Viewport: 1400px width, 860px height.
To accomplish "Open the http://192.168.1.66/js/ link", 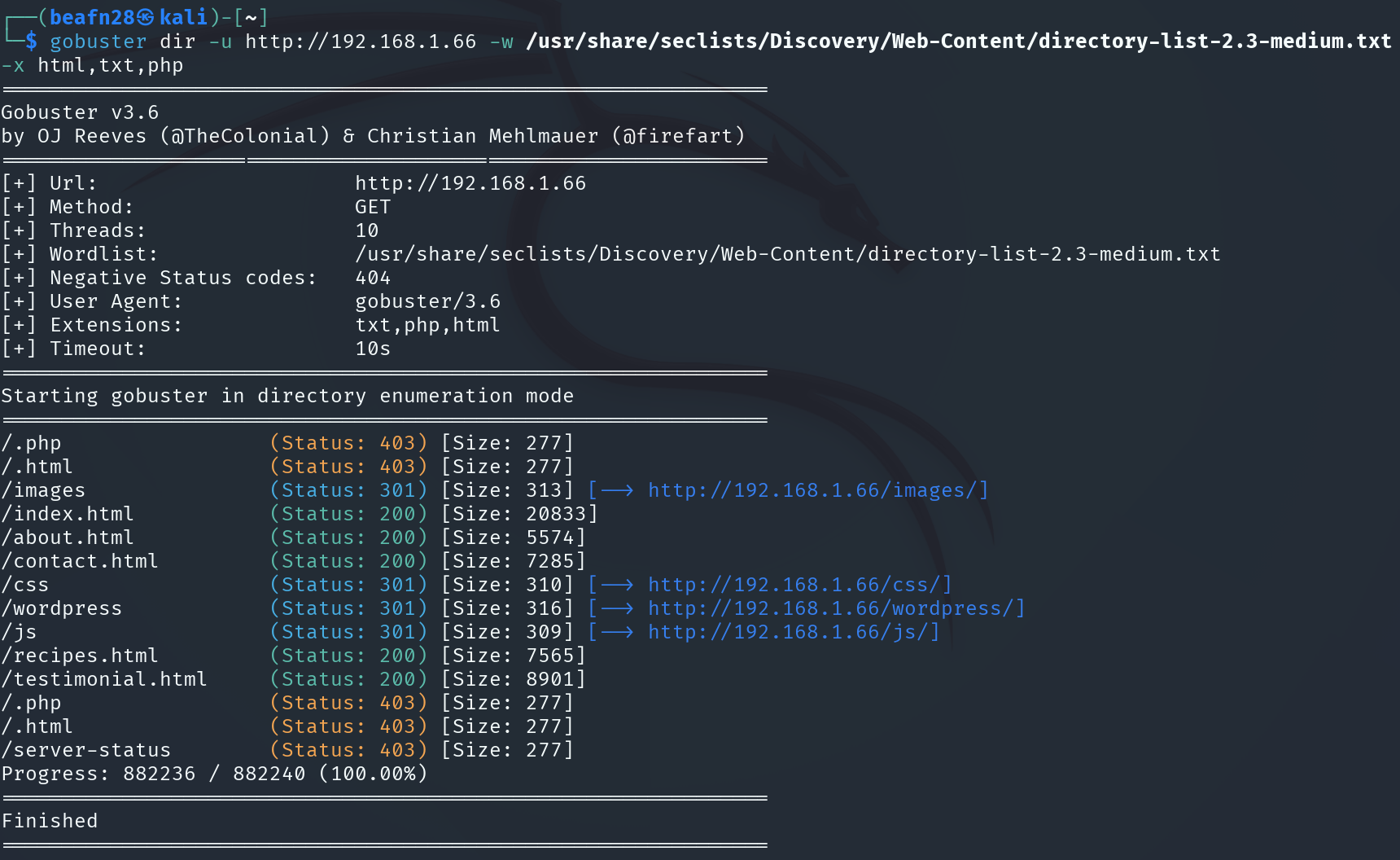I will 788,632.
